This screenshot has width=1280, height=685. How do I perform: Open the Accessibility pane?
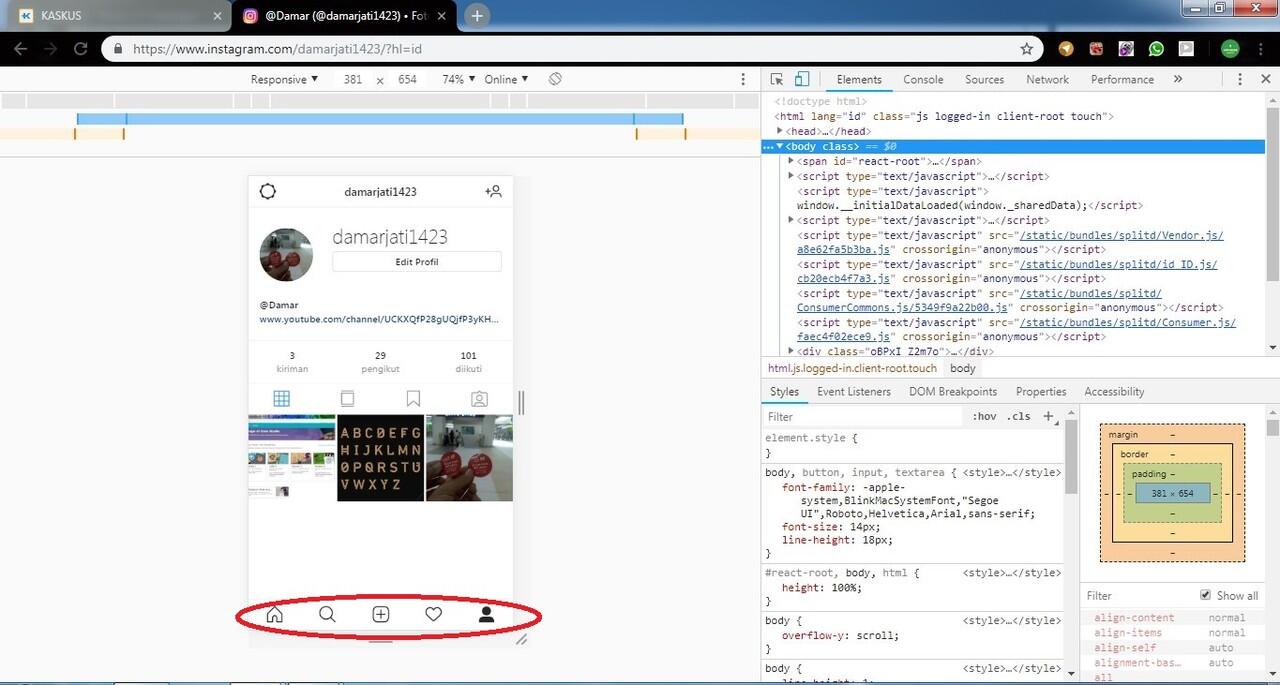pyautogui.click(x=1114, y=391)
